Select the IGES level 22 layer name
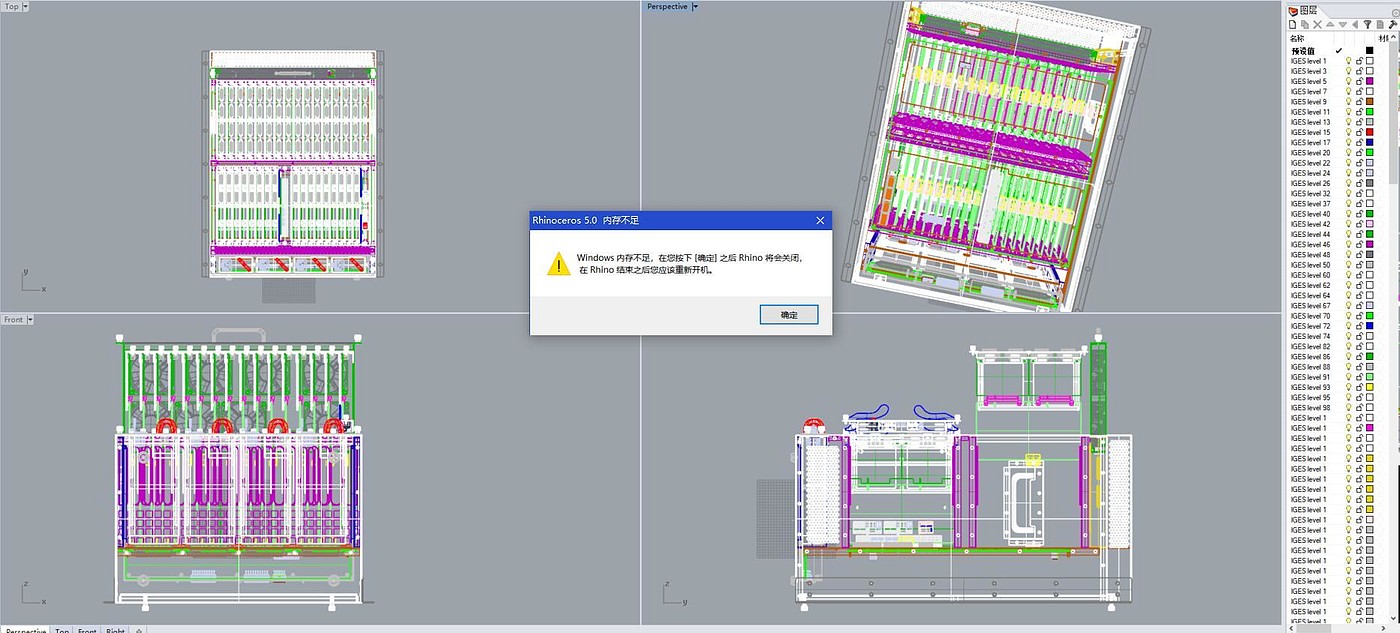 pyautogui.click(x=1311, y=163)
